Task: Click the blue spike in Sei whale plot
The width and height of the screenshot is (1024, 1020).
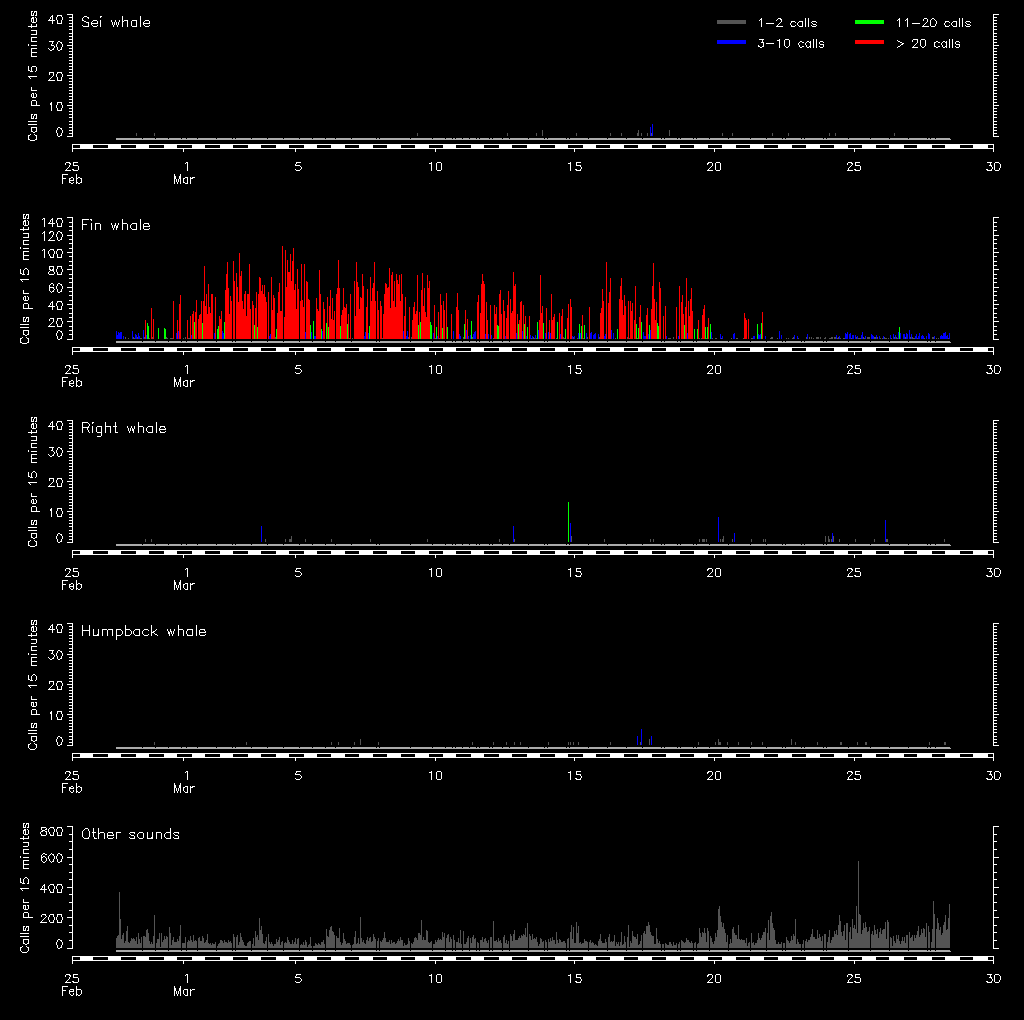Action: [652, 130]
